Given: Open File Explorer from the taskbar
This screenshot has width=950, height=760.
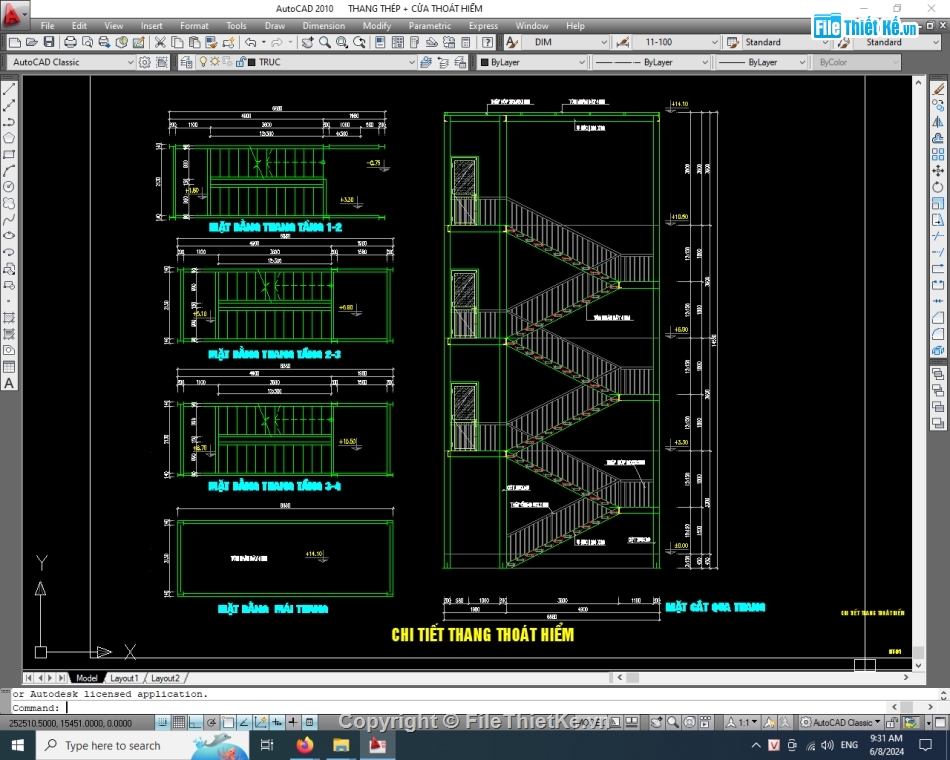Looking at the screenshot, I should [x=341, y=745].
